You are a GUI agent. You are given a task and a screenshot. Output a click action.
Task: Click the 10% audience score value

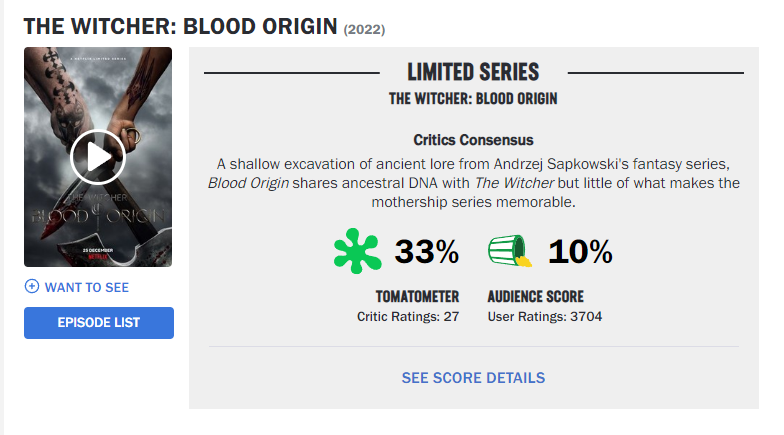point(580,252)
